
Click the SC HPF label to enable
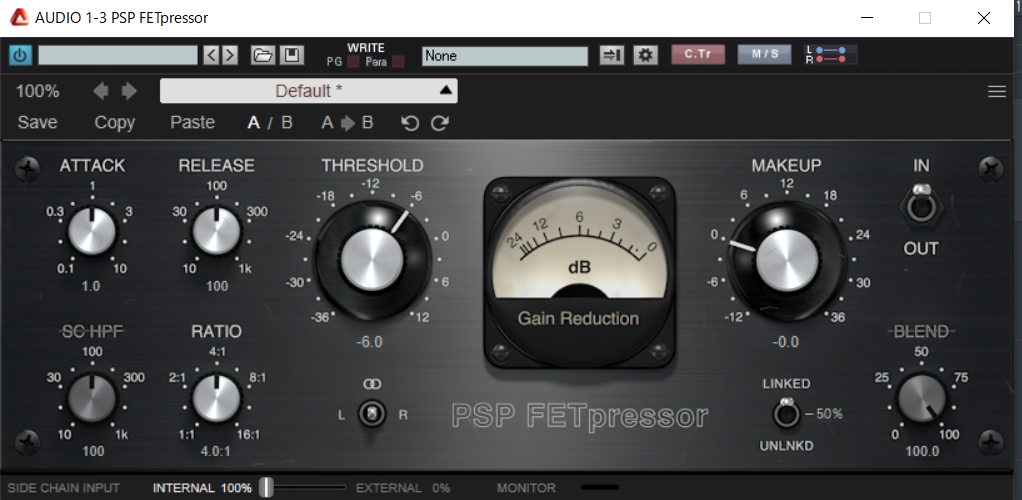click(x=92, y=332)
